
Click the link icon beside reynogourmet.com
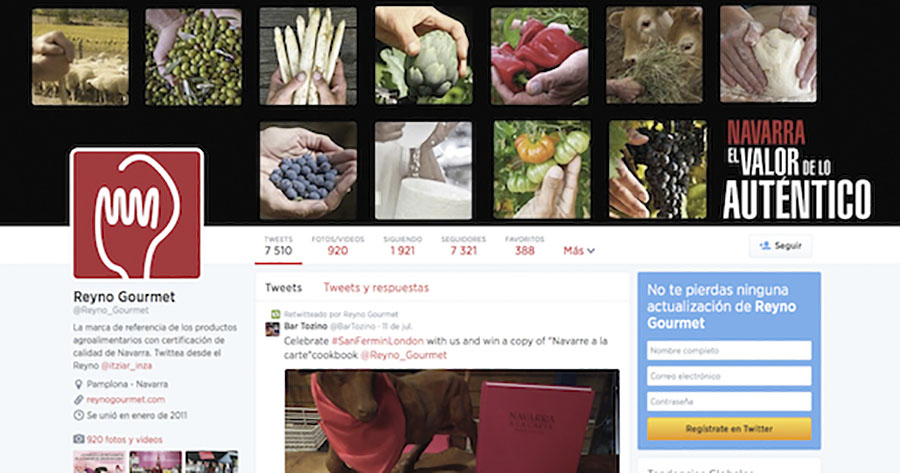[79, 400]
